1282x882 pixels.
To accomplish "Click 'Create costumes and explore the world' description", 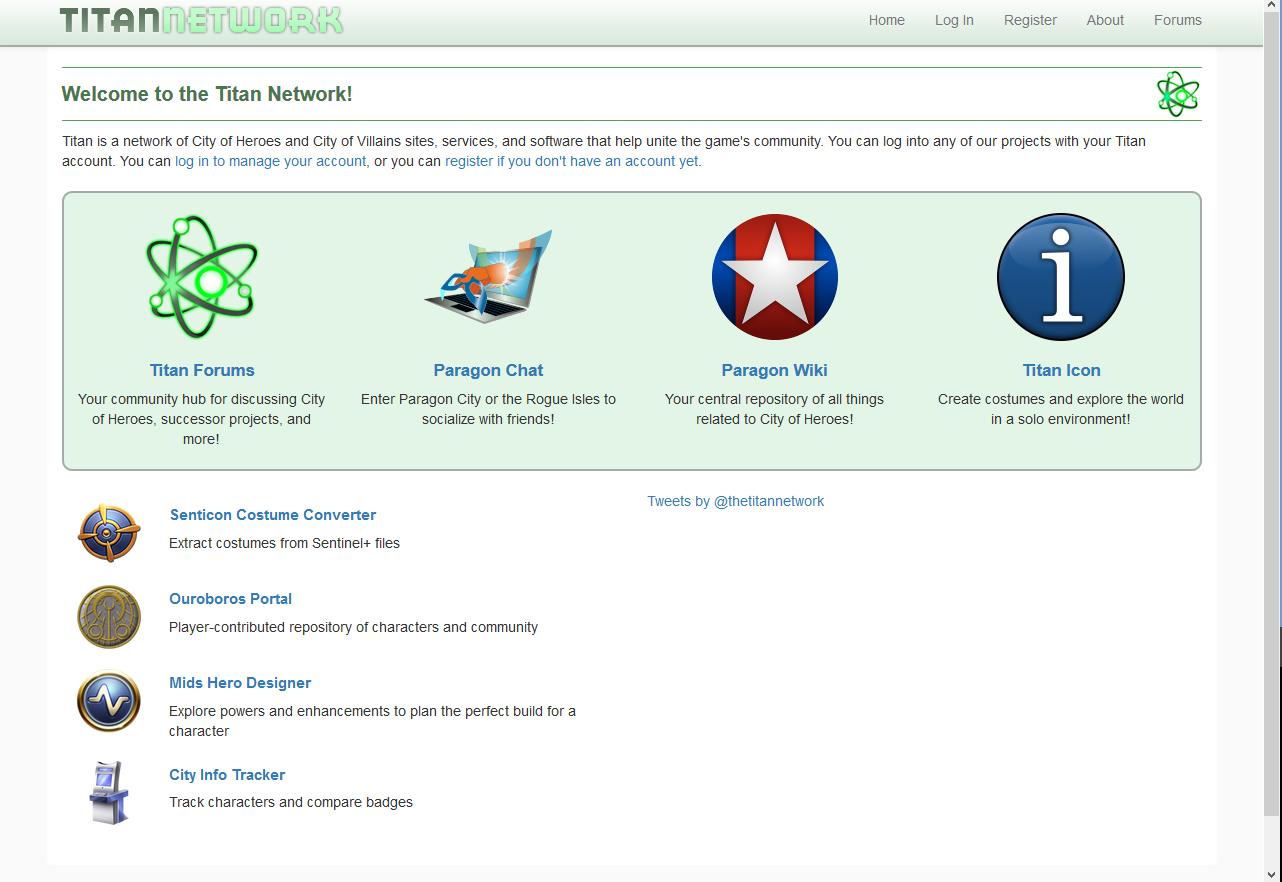I will coord(1061,409).
